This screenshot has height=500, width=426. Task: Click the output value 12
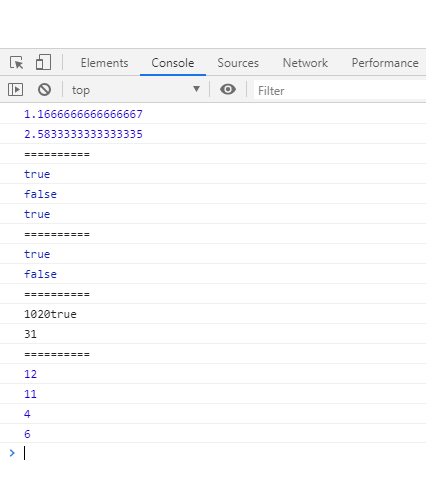pyautogui.click(x=30, y=374)
